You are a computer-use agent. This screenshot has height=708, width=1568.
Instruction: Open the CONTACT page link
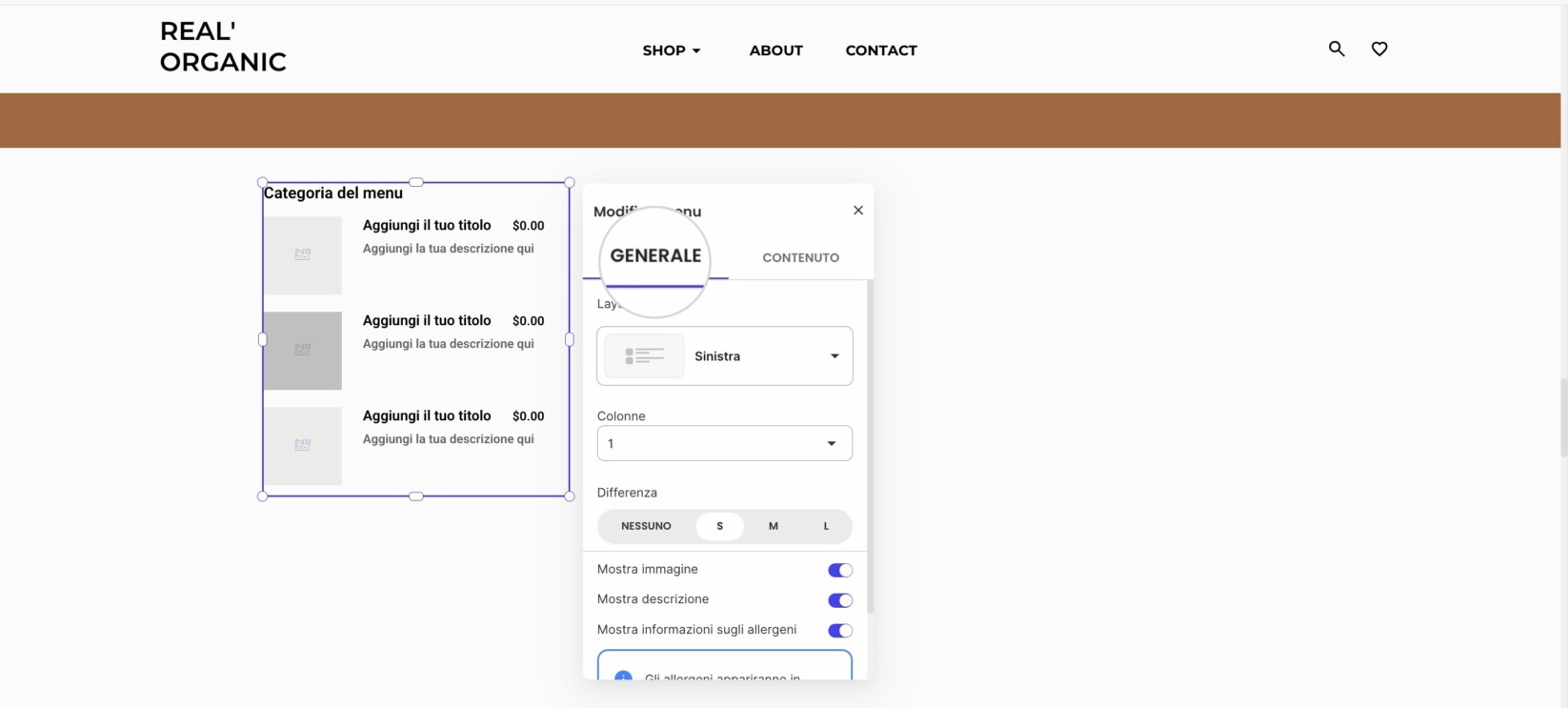click(881, 51)
